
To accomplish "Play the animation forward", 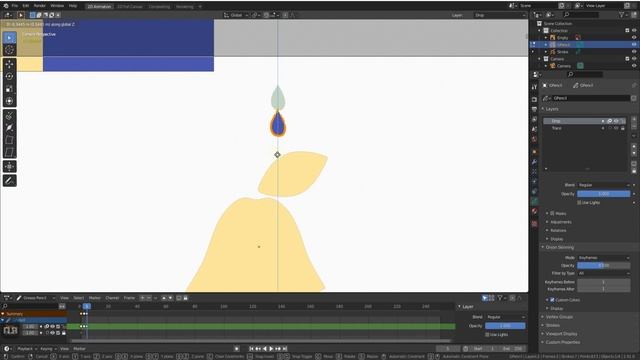I will click(x=271, y=349).
